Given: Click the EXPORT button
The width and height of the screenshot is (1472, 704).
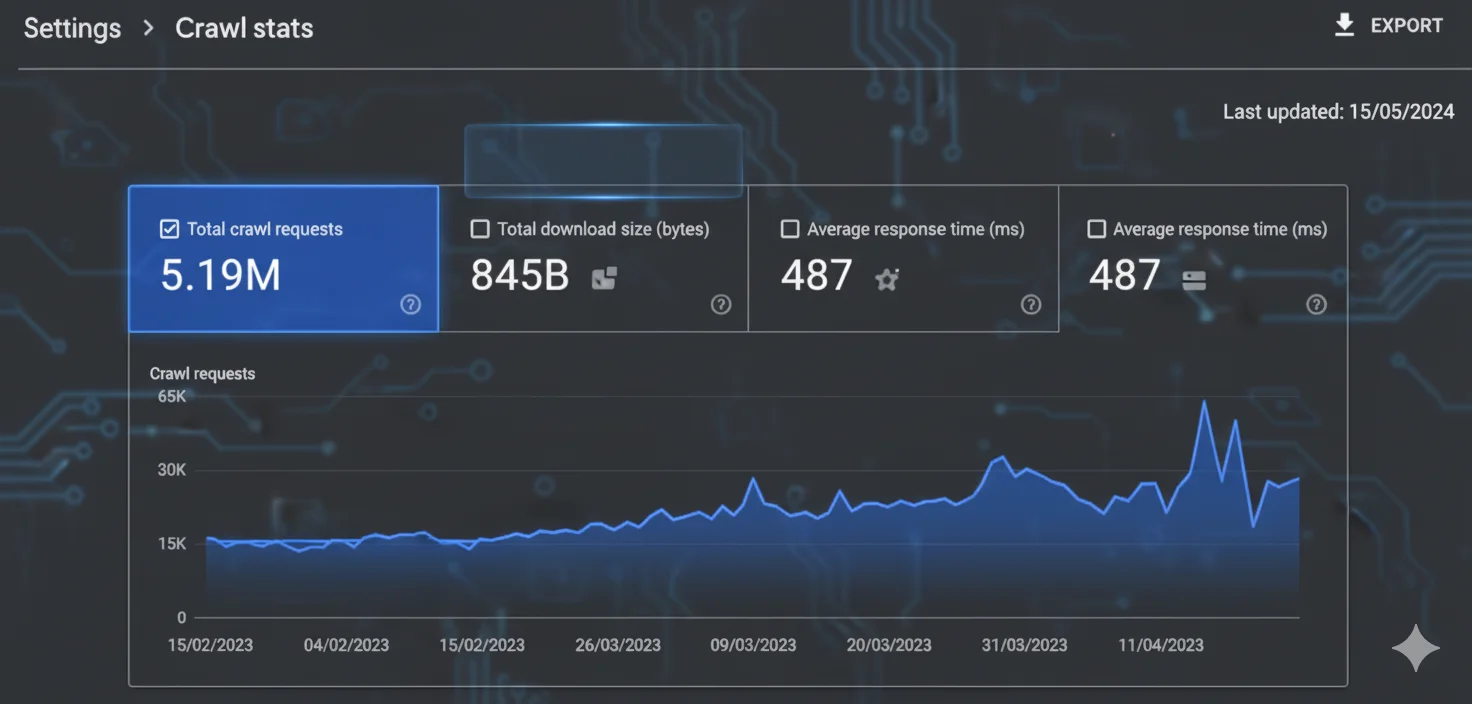Looking at the screenshot, I should (1405, 25).
